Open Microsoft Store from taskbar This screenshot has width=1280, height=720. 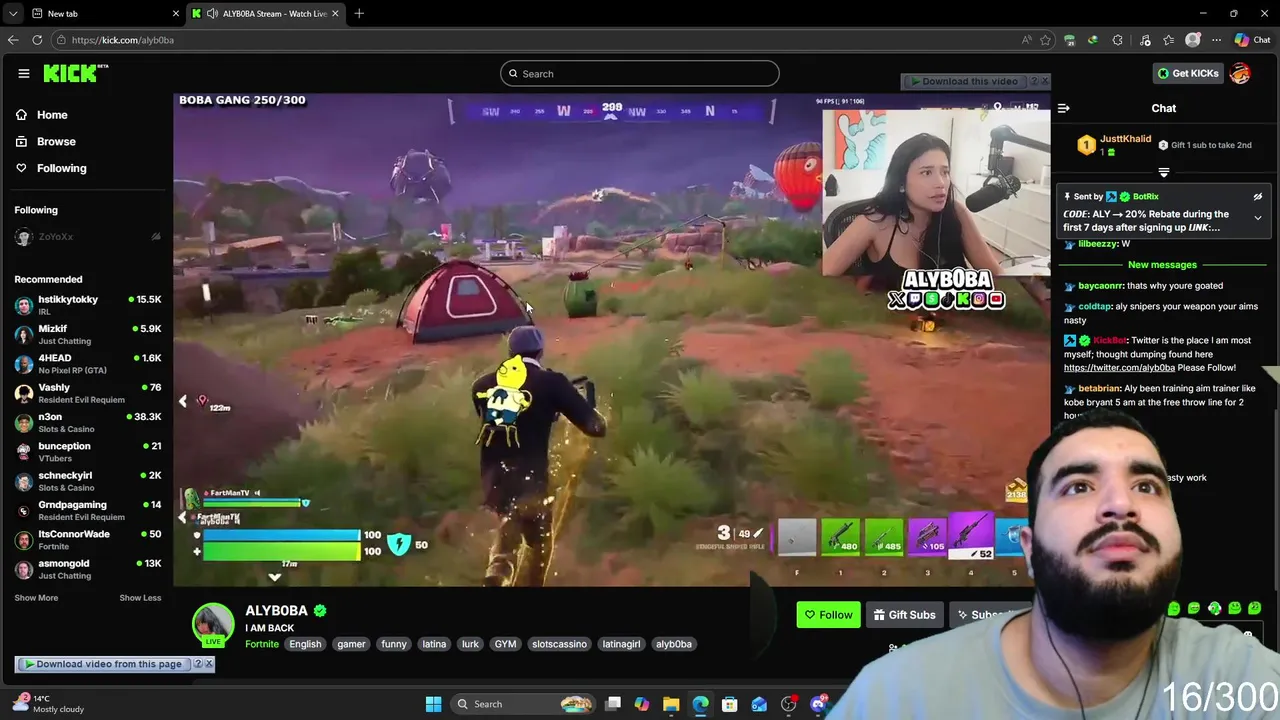tap(729, 704)
